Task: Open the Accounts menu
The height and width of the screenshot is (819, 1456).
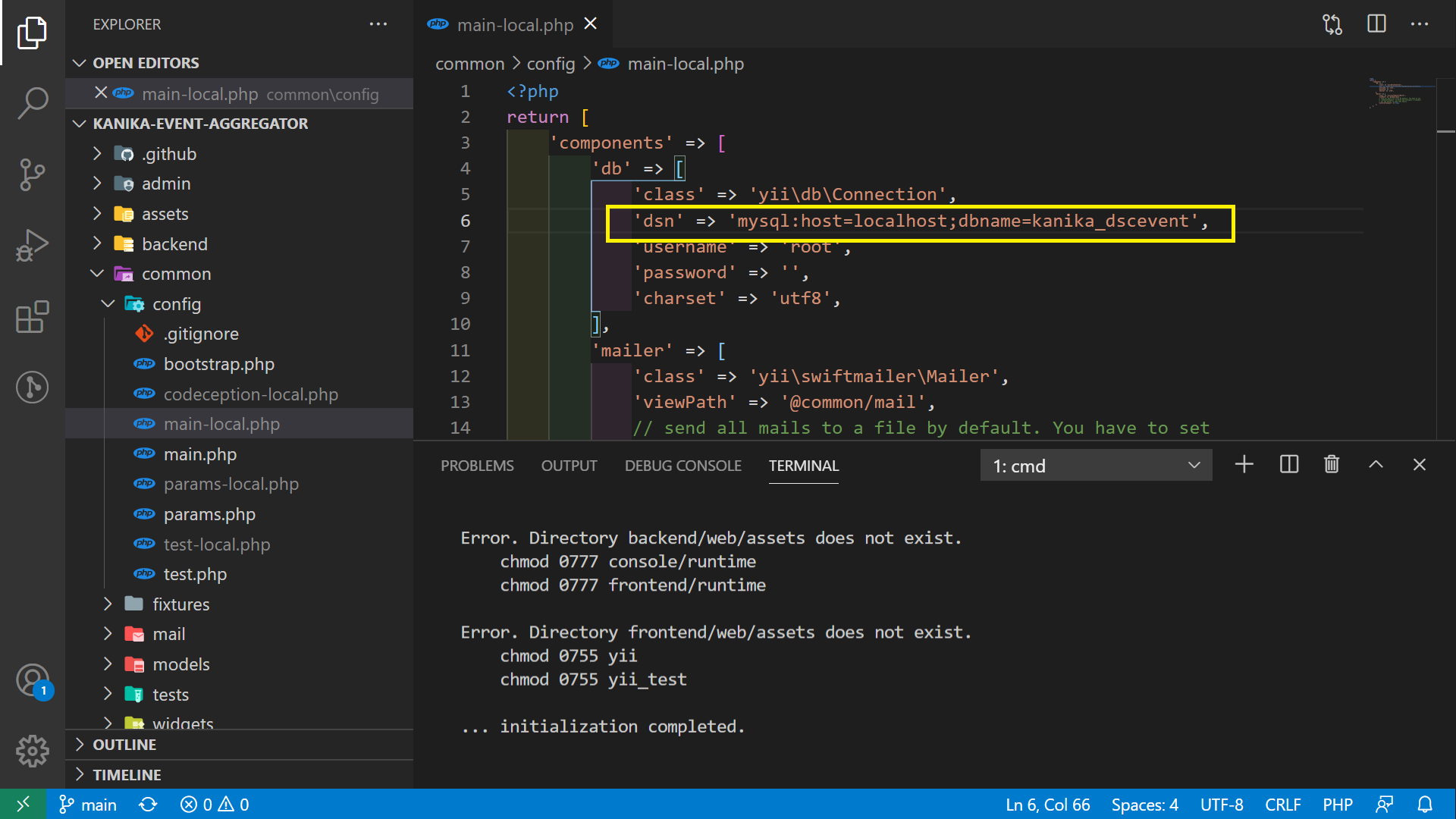Action: tap(32, 680)
